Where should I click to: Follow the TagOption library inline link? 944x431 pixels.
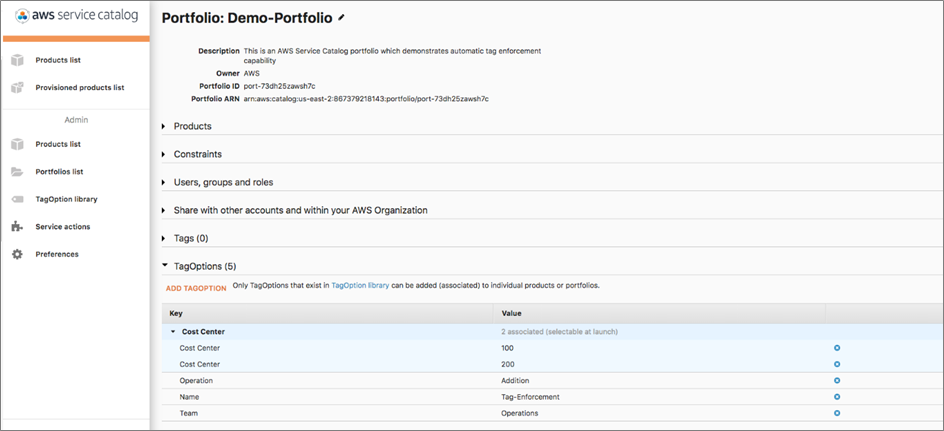(360, 285)
